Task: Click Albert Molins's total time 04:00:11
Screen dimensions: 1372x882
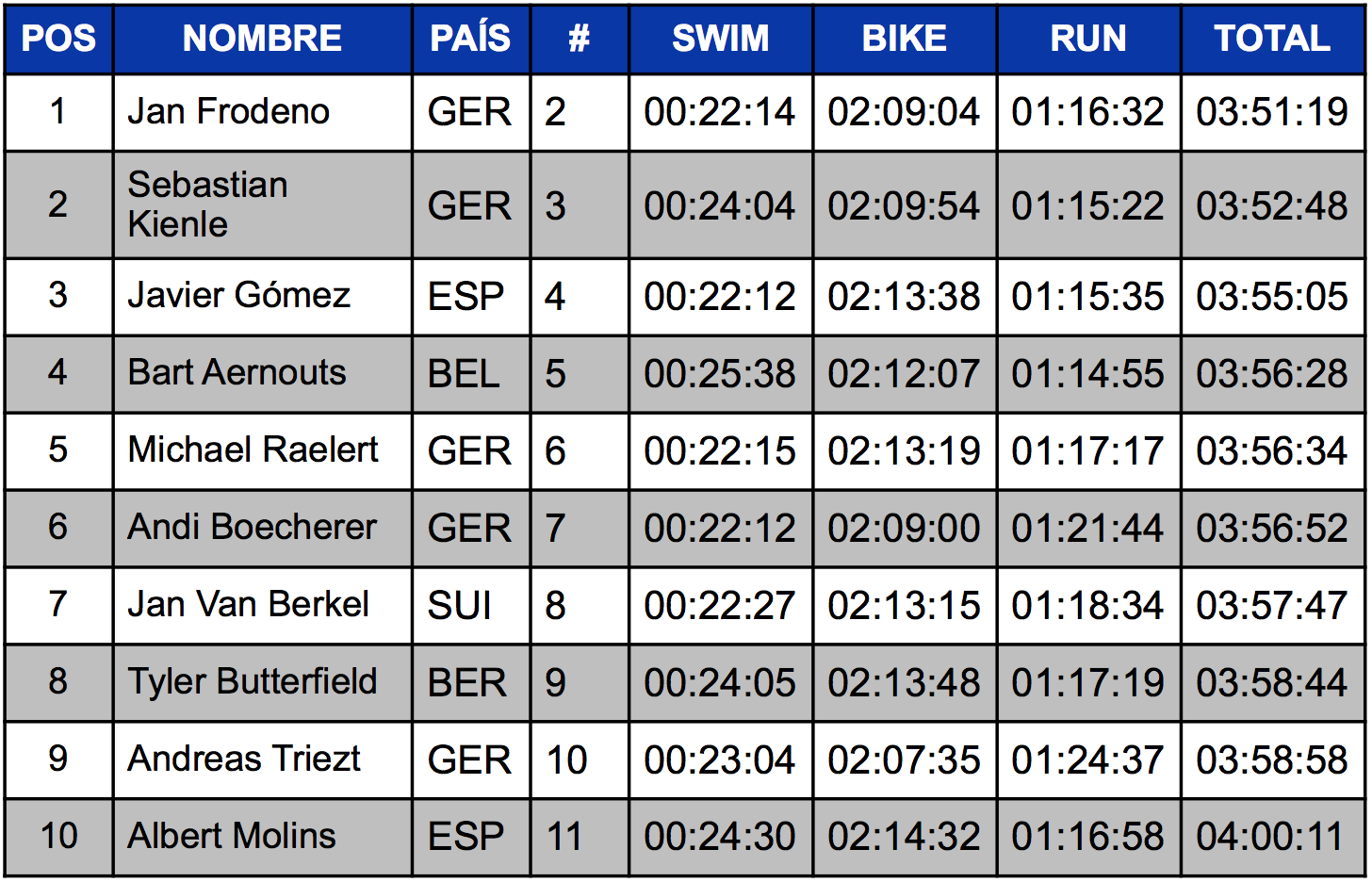Action: (1272, 838)
